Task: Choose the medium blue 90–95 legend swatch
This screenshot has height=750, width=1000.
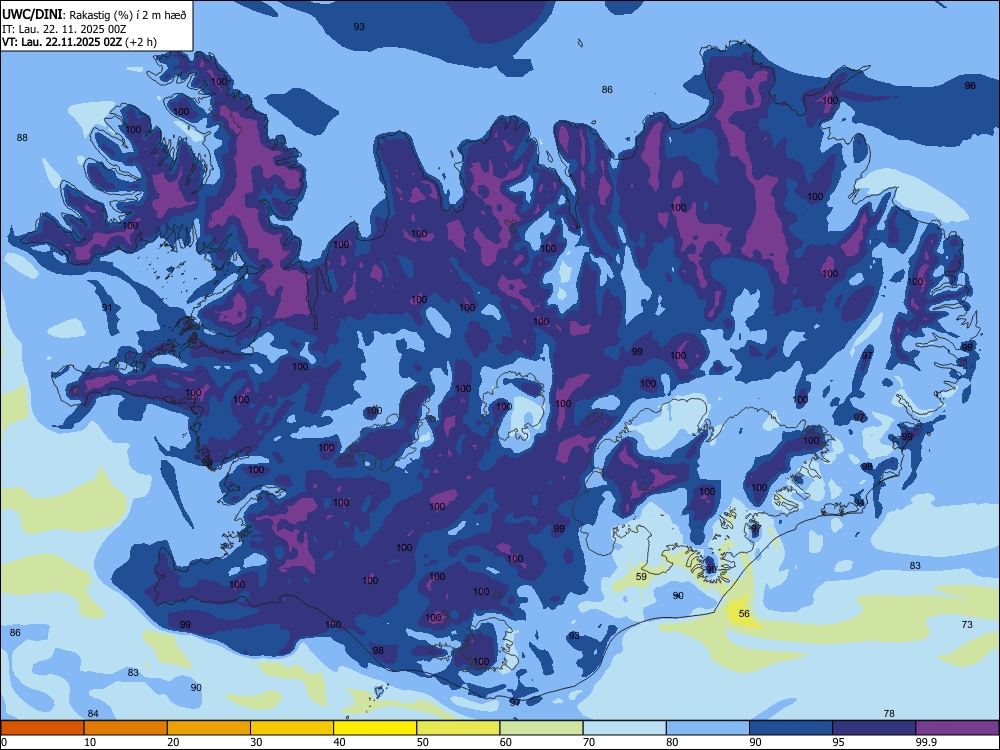Action: (x=791, y=728)
